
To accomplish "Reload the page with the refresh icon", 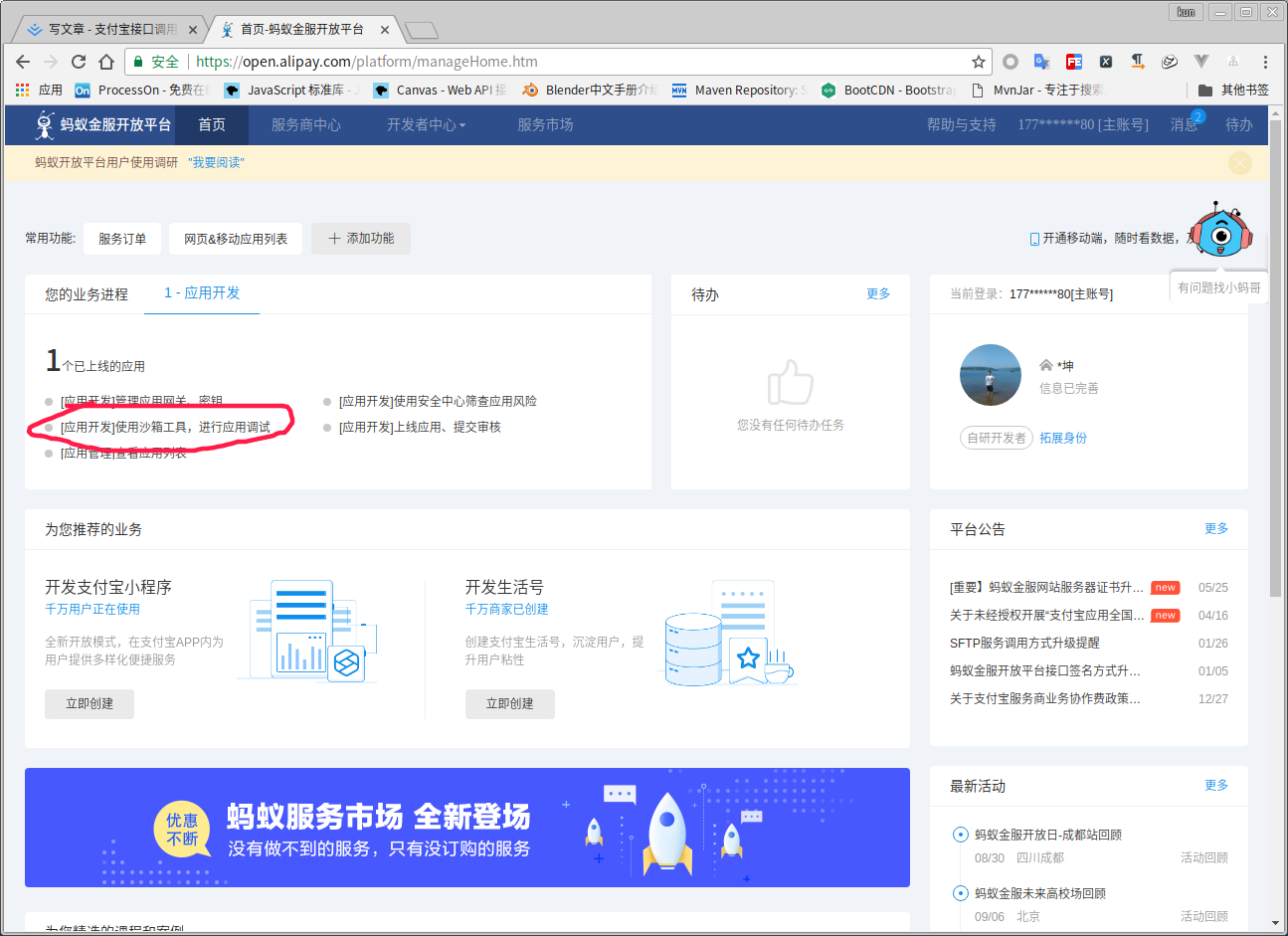I will click(79, 62).
